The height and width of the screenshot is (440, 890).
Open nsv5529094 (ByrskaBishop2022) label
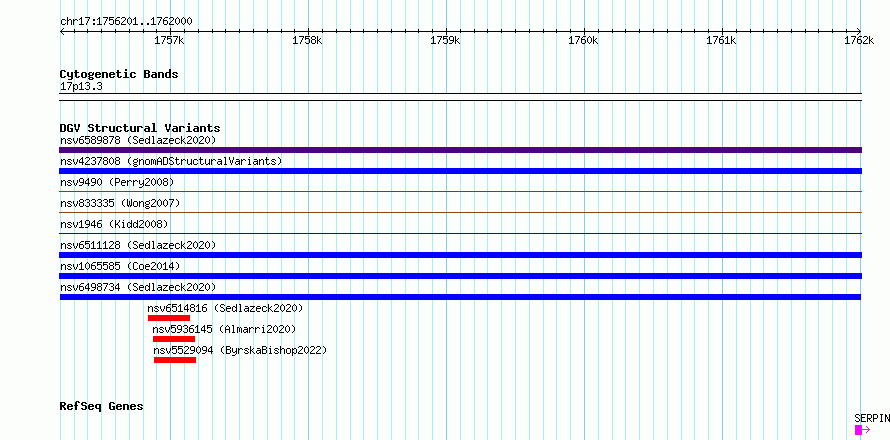[241, 350]
